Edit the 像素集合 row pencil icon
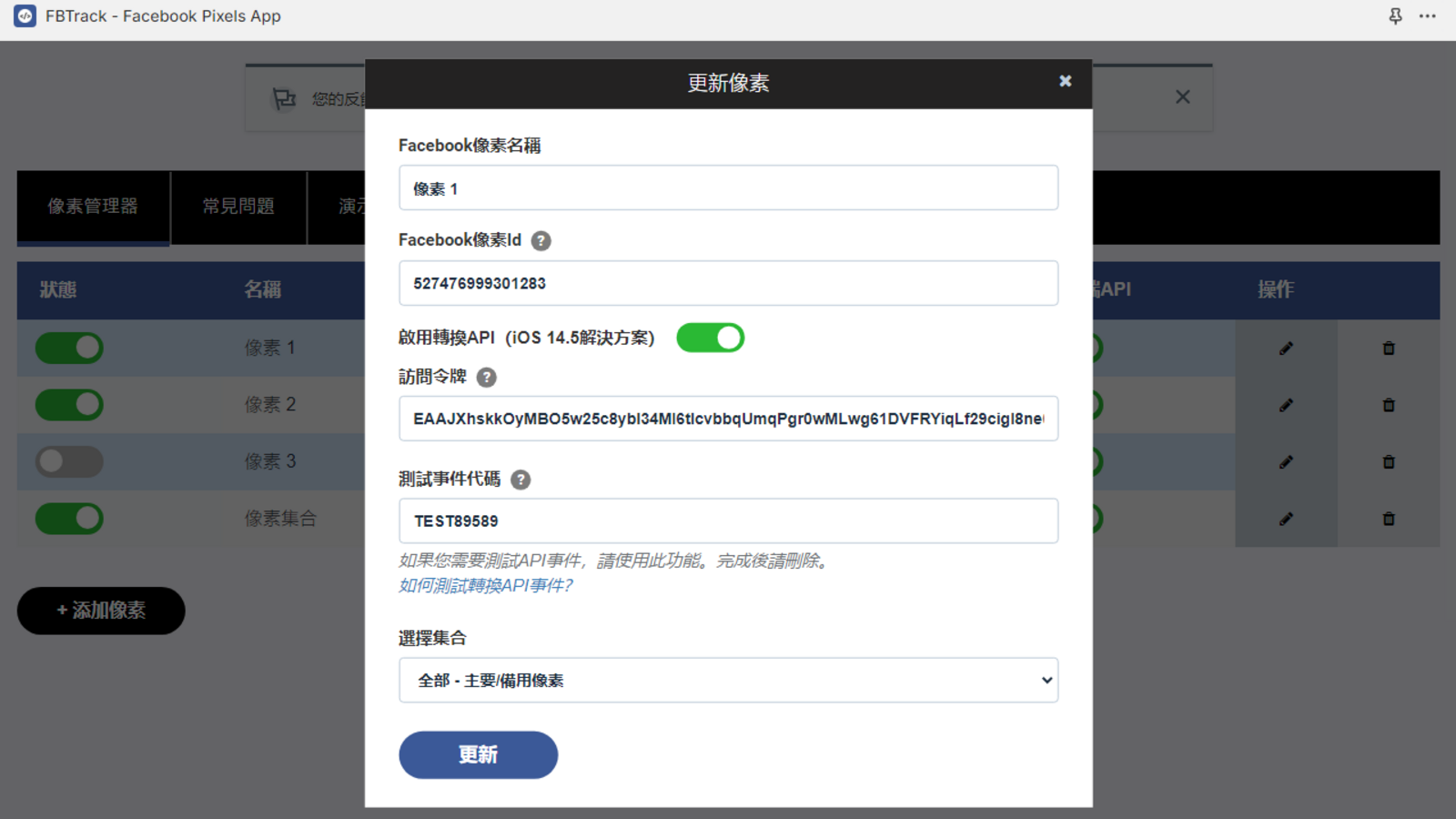Viewport: 1456px width, 819px height. (x=1286, y=520)
